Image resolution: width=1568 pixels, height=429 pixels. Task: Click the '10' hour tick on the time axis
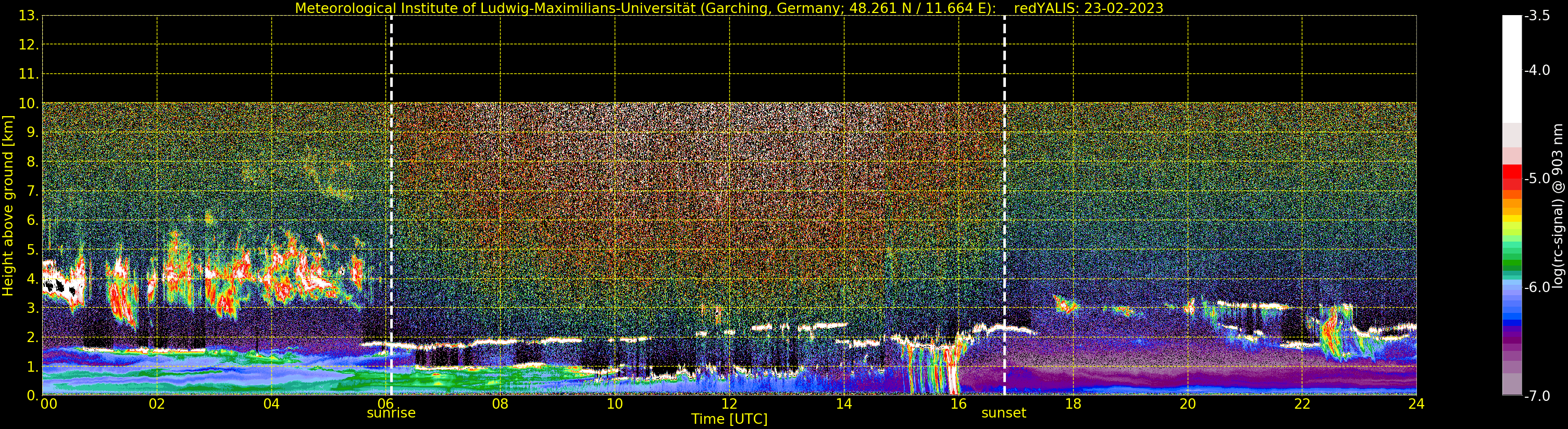[615, 403]
